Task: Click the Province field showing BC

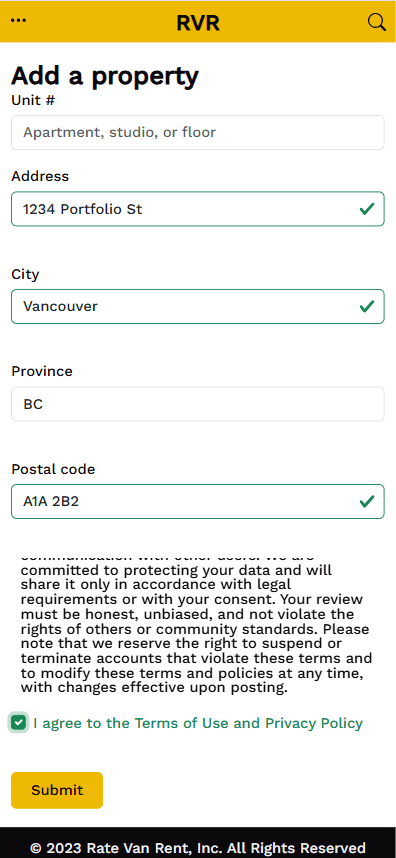Action: 198,404
